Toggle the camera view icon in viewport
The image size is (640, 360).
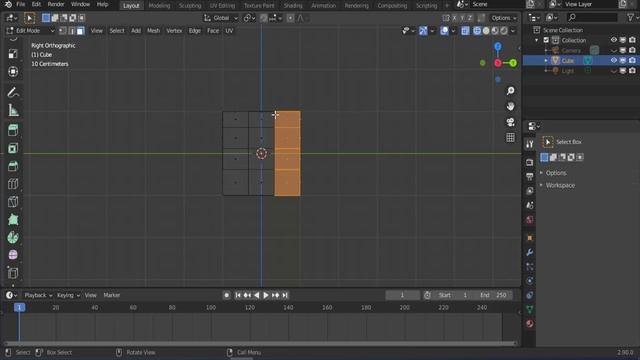[510, 122]
